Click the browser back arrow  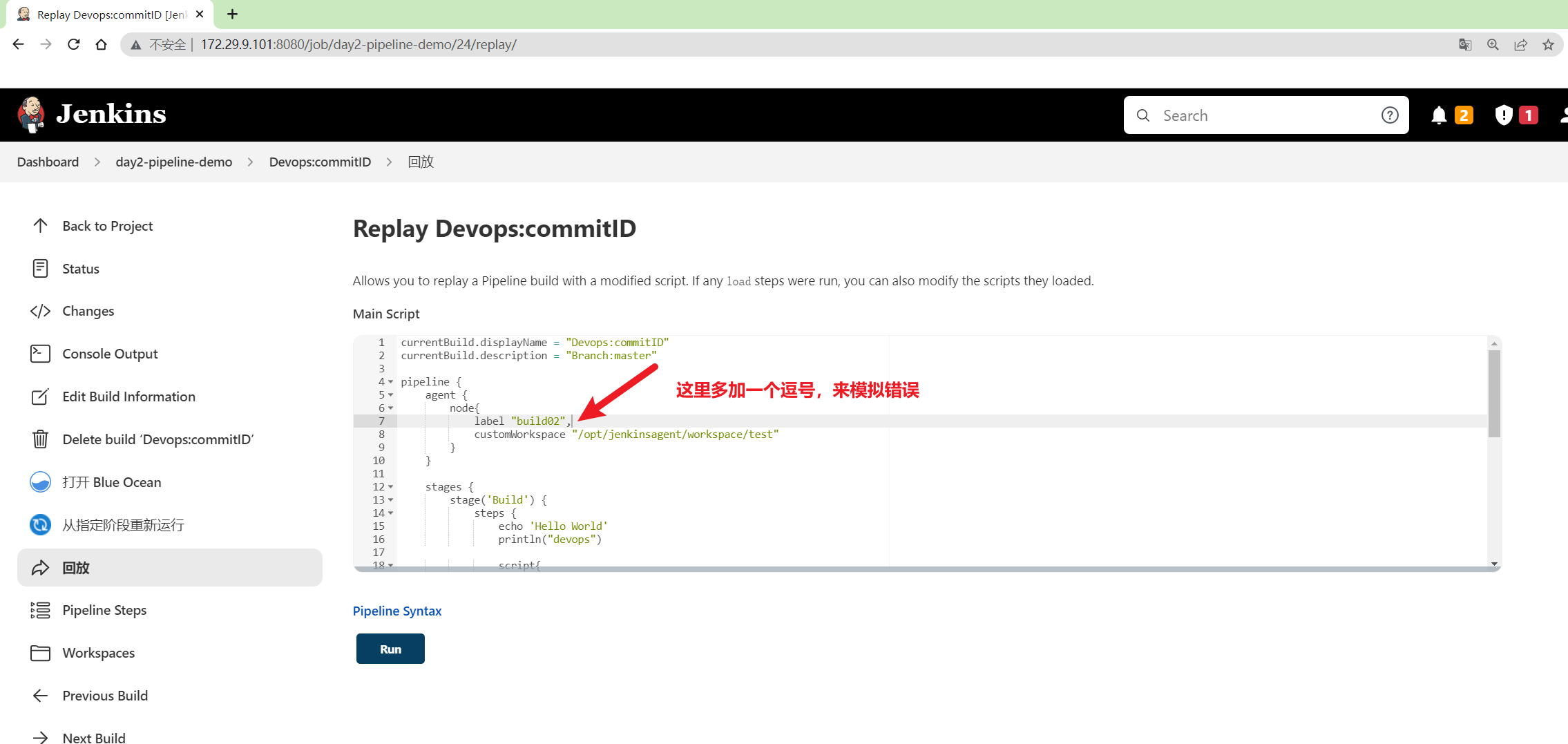18,44
